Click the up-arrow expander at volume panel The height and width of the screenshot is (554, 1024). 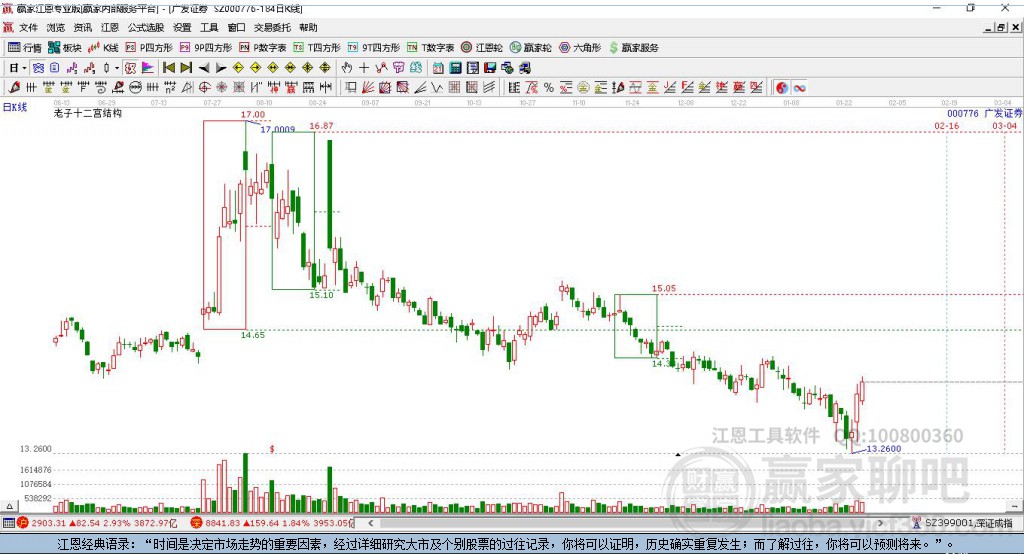click(9, 506)
